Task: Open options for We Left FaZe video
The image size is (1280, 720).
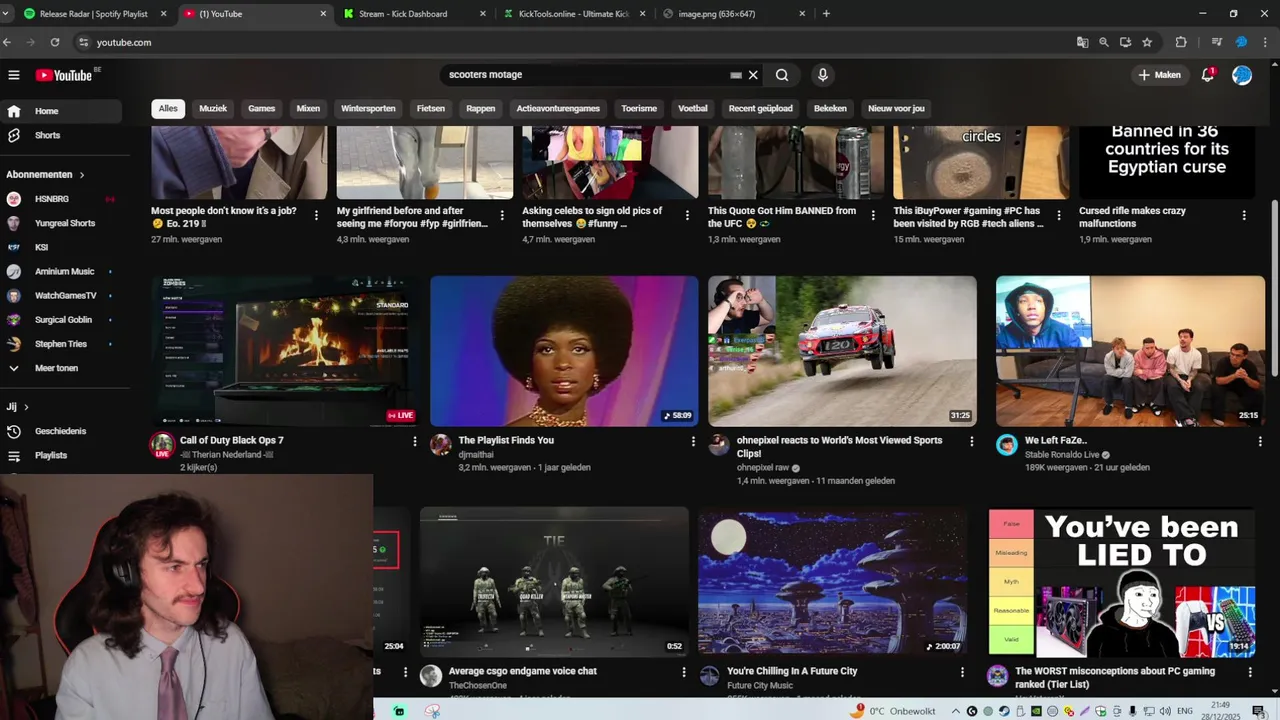Action: coord(1260,441)
